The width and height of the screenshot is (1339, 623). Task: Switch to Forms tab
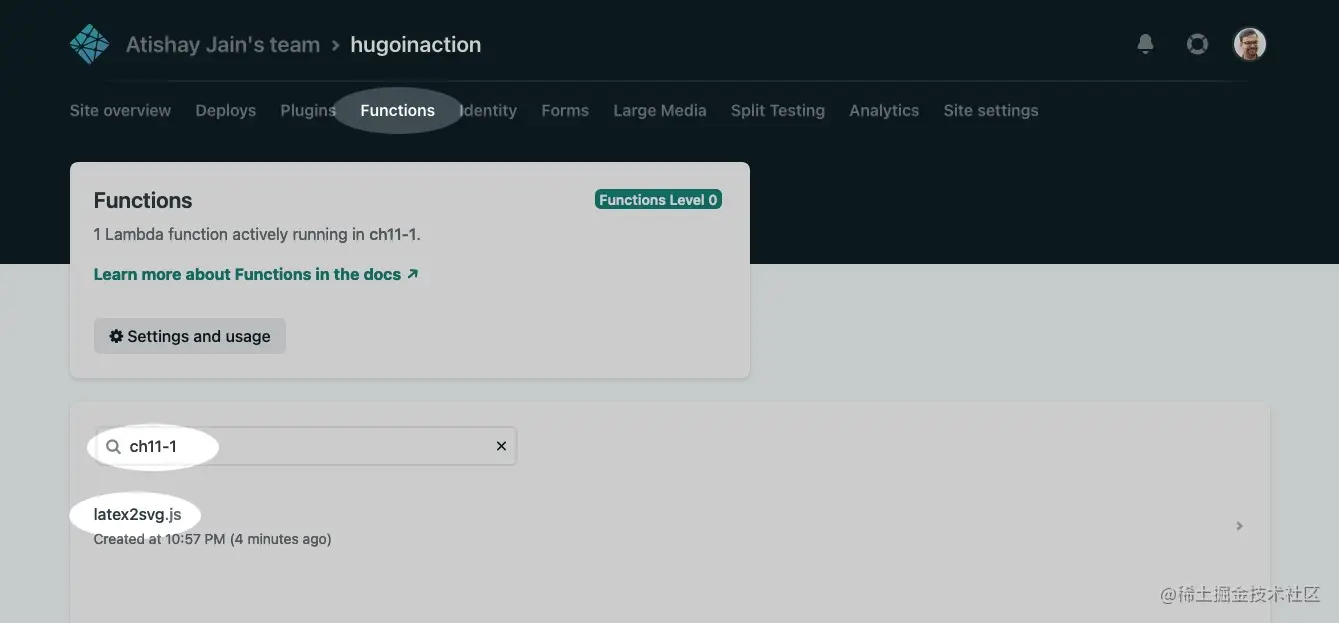[565, 110]
